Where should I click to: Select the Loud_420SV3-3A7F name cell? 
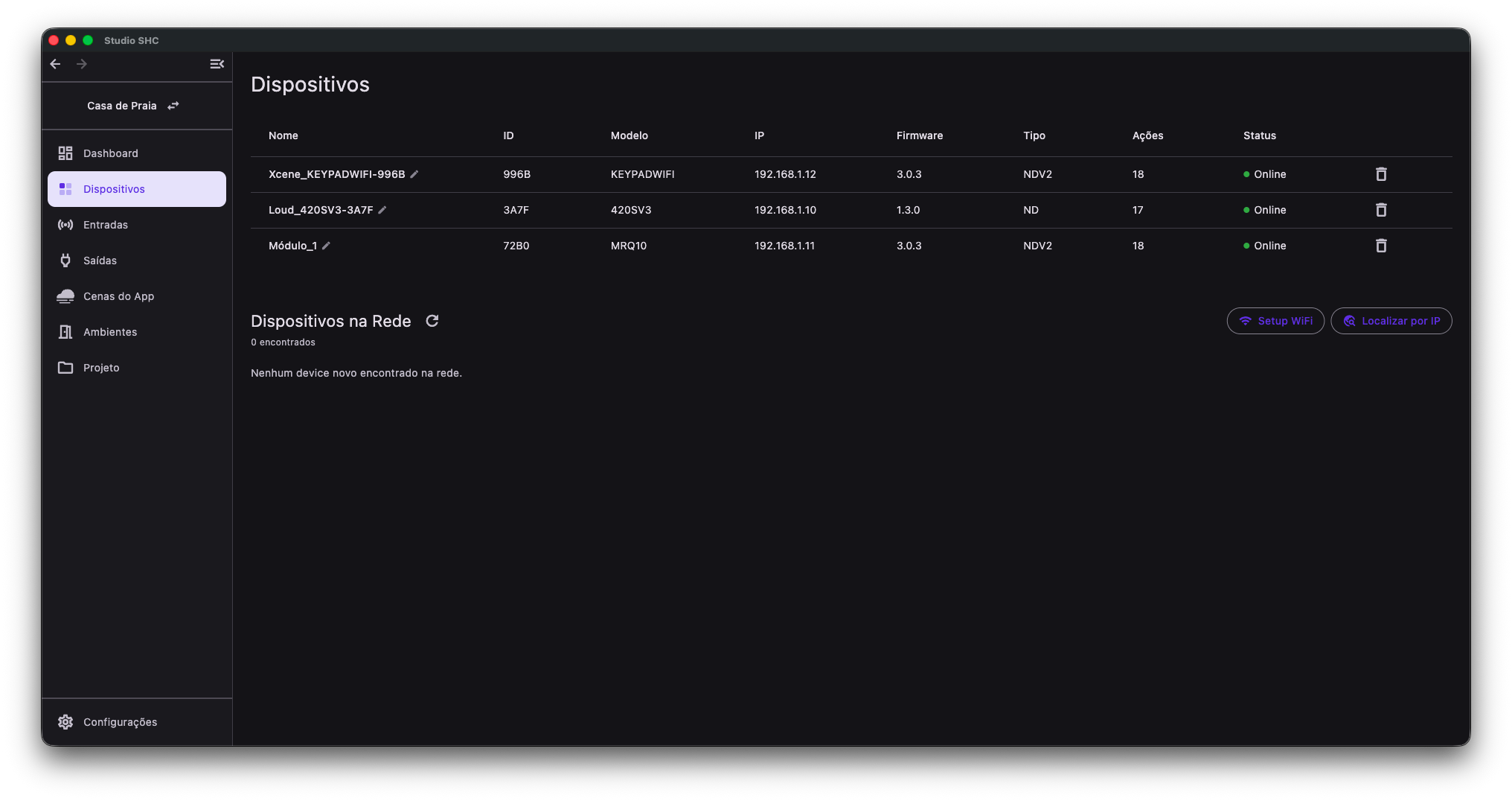[321, 210]
